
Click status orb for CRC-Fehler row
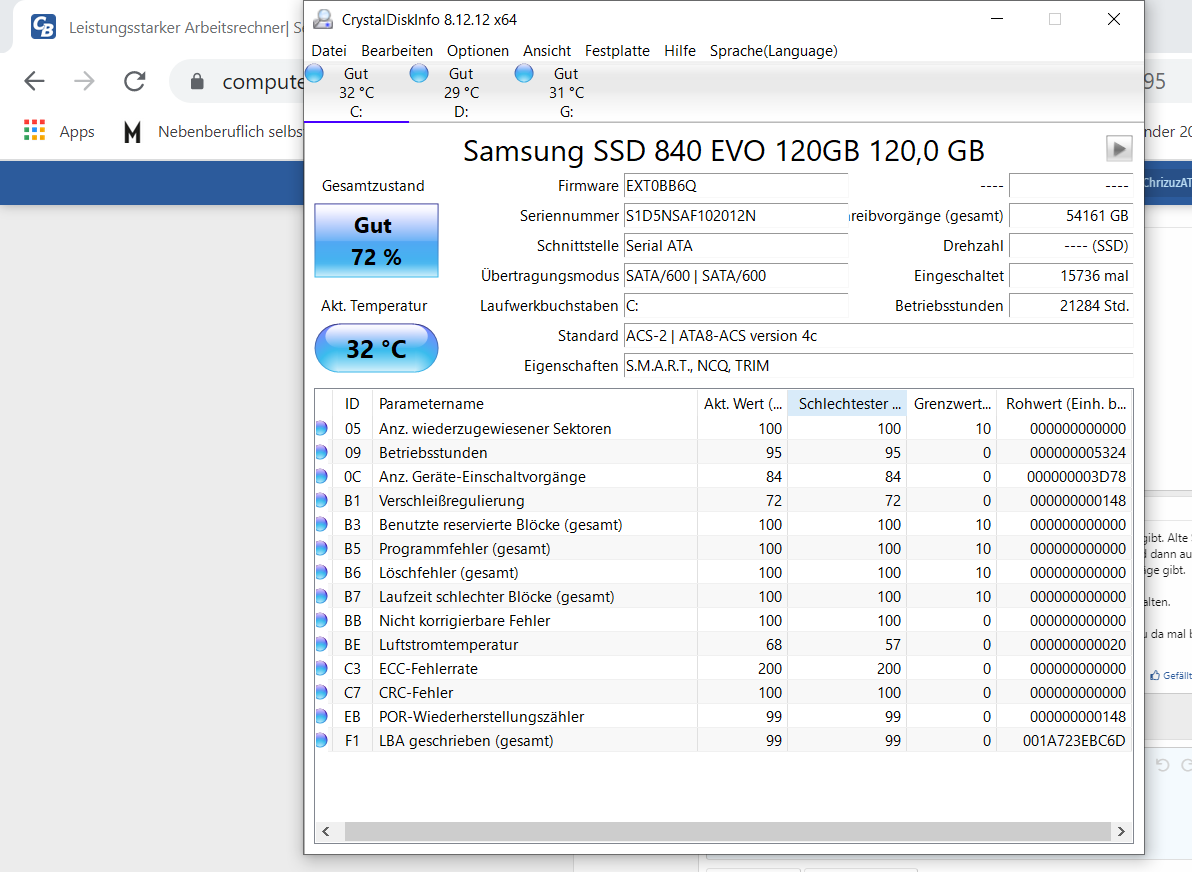click(322, 693)
